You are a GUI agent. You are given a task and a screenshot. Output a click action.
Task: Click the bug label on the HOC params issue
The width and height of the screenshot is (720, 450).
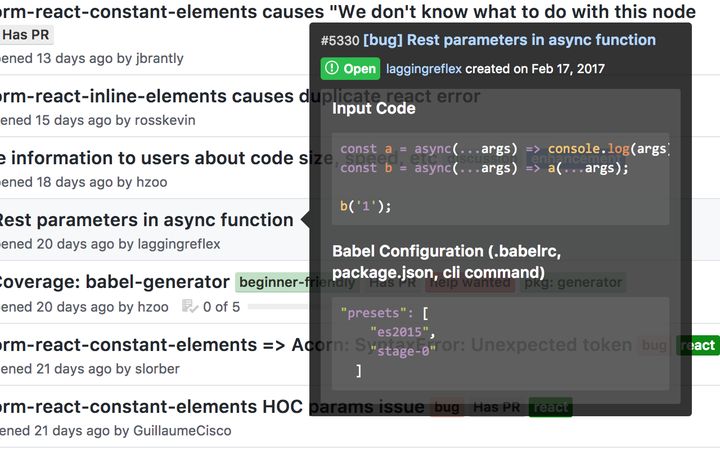tap(447, 407)
